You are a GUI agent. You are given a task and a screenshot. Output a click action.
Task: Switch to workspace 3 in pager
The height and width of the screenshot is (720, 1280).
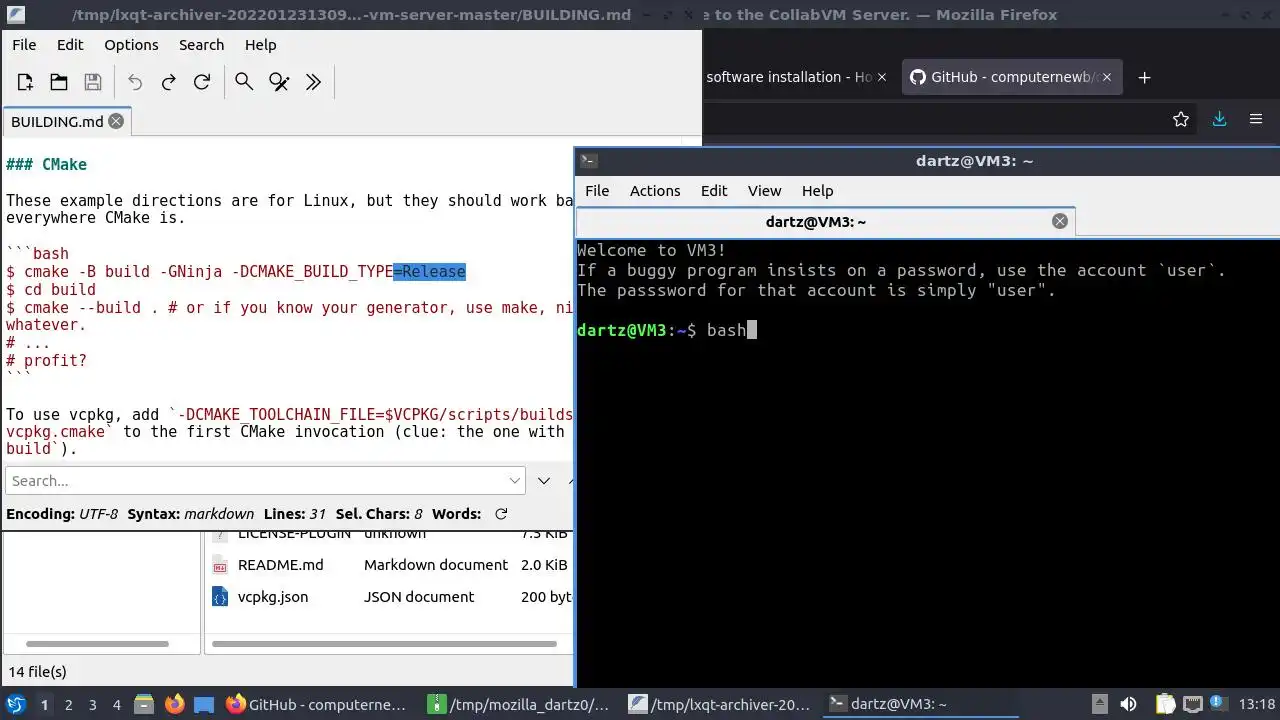click(x=93, y=705)
